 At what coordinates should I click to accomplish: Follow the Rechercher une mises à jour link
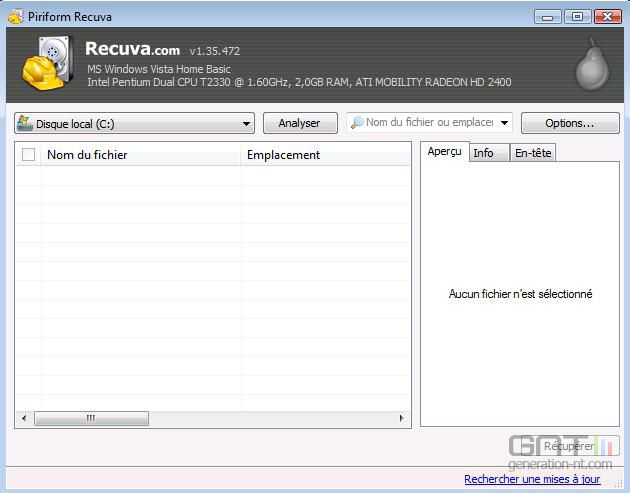click(x=532, y=479)
